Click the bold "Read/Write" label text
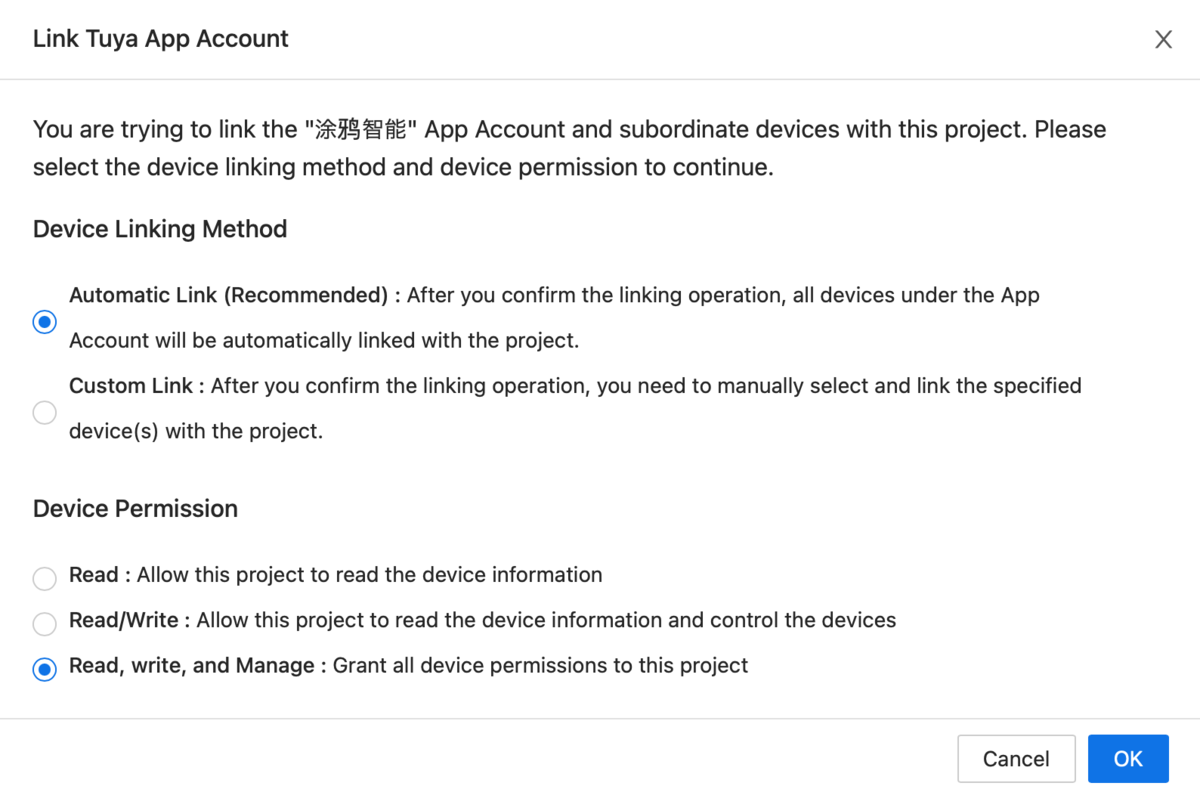 pos(123,620)
